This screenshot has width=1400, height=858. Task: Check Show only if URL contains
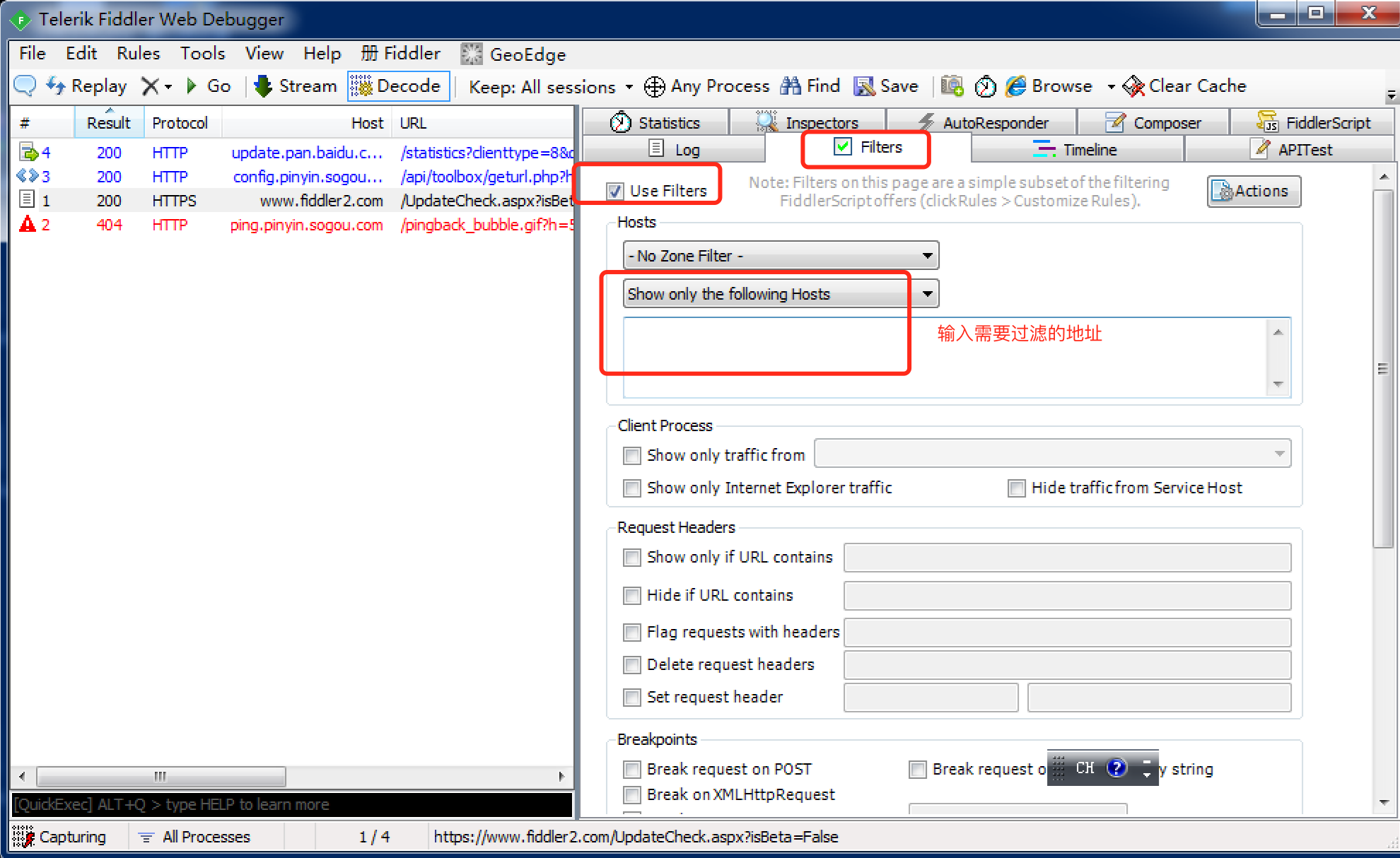coord(631,557)
